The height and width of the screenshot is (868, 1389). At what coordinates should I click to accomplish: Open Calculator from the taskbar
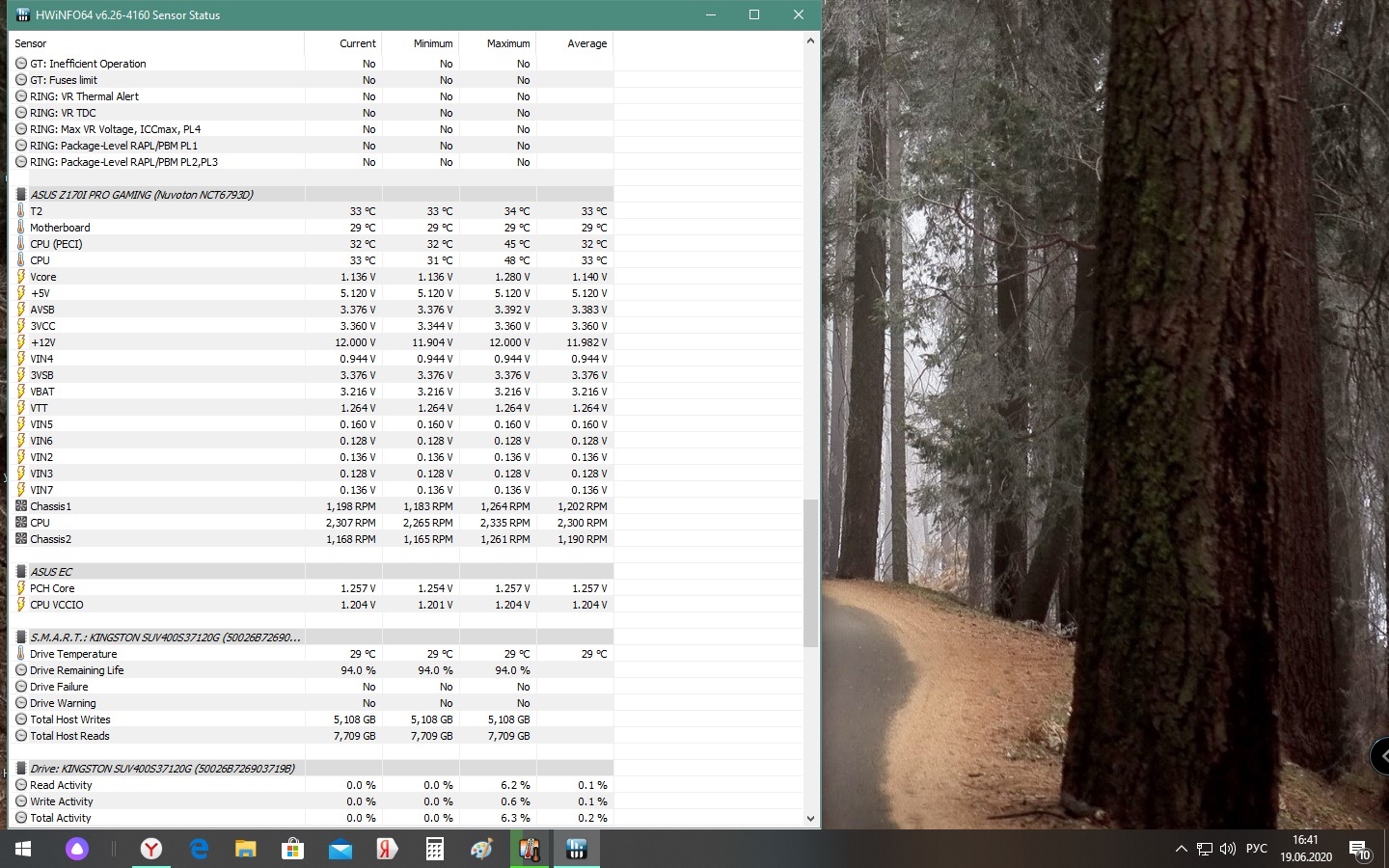(435, 849)
